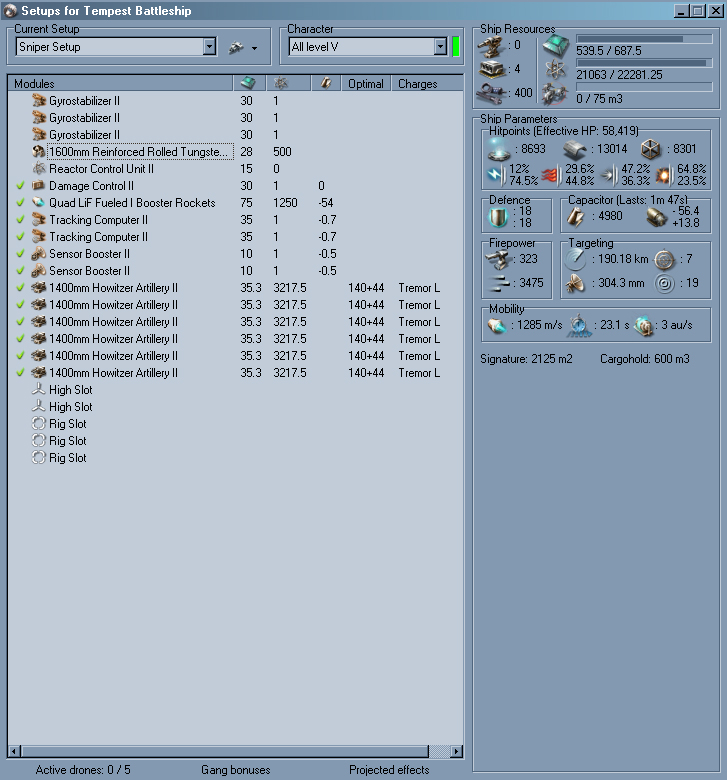Sort by the CPU column header
The width and height of the screenshot is (727, 780).
click(249, 84)
